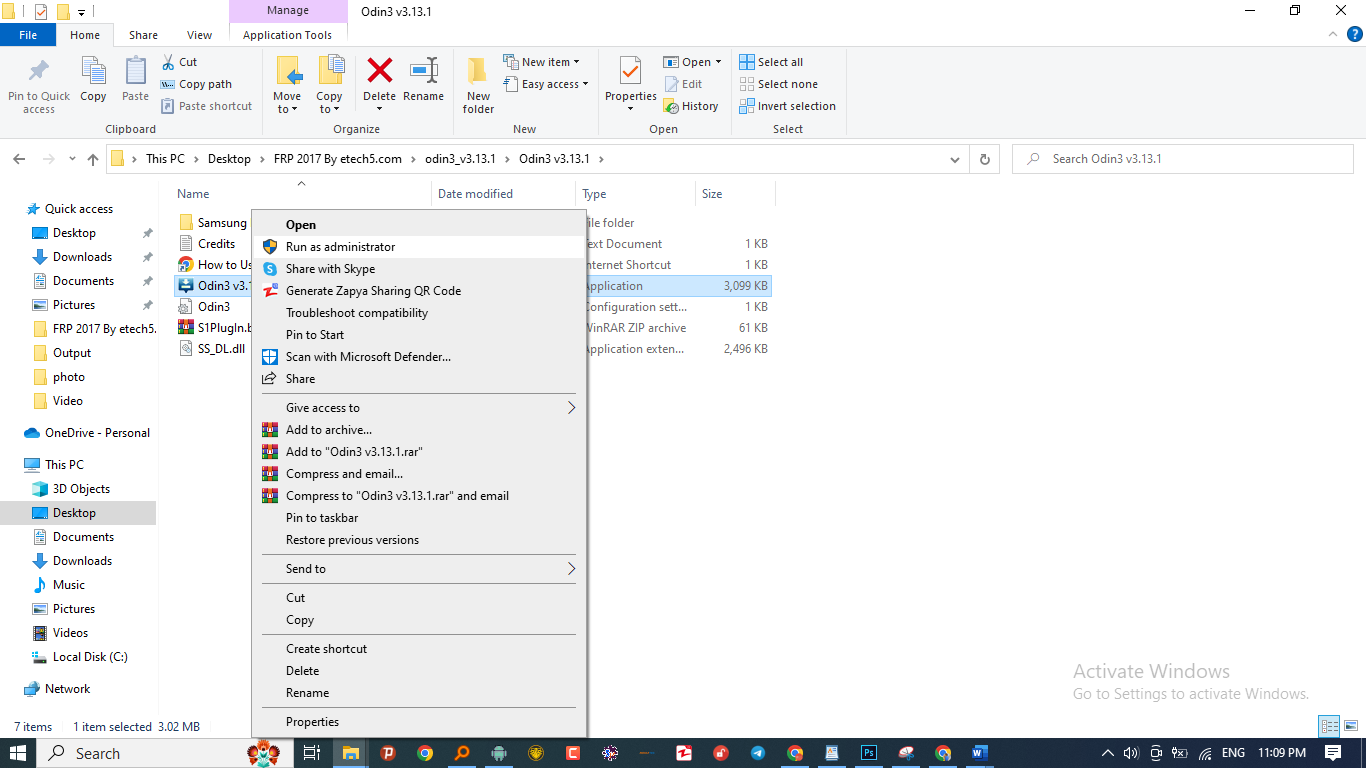Screen dimensions: 1366x768
Task: Click Select none in ribbon
Action: click(x=778, y=84)
